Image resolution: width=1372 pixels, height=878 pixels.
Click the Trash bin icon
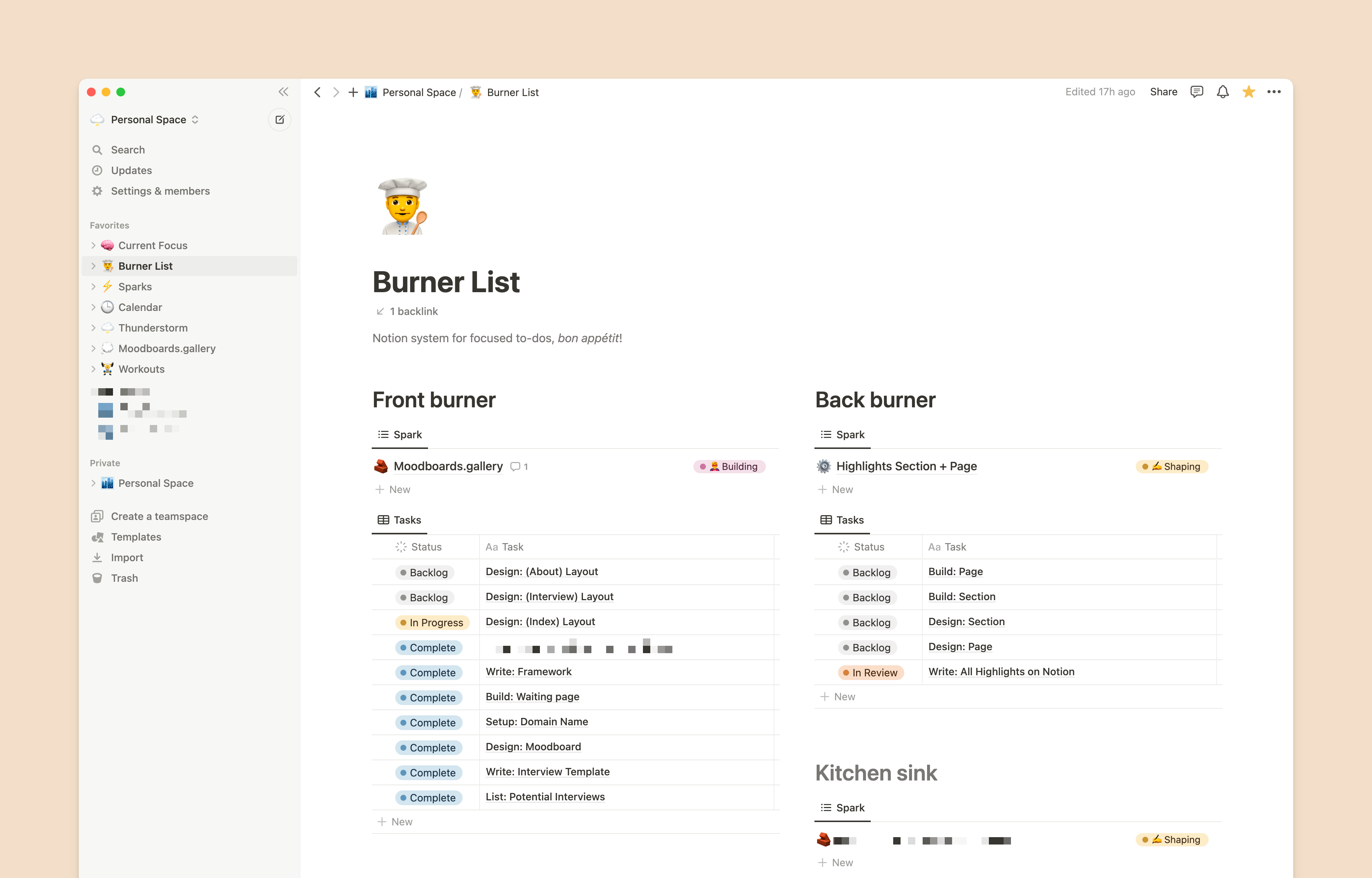(x=98, y=578)
